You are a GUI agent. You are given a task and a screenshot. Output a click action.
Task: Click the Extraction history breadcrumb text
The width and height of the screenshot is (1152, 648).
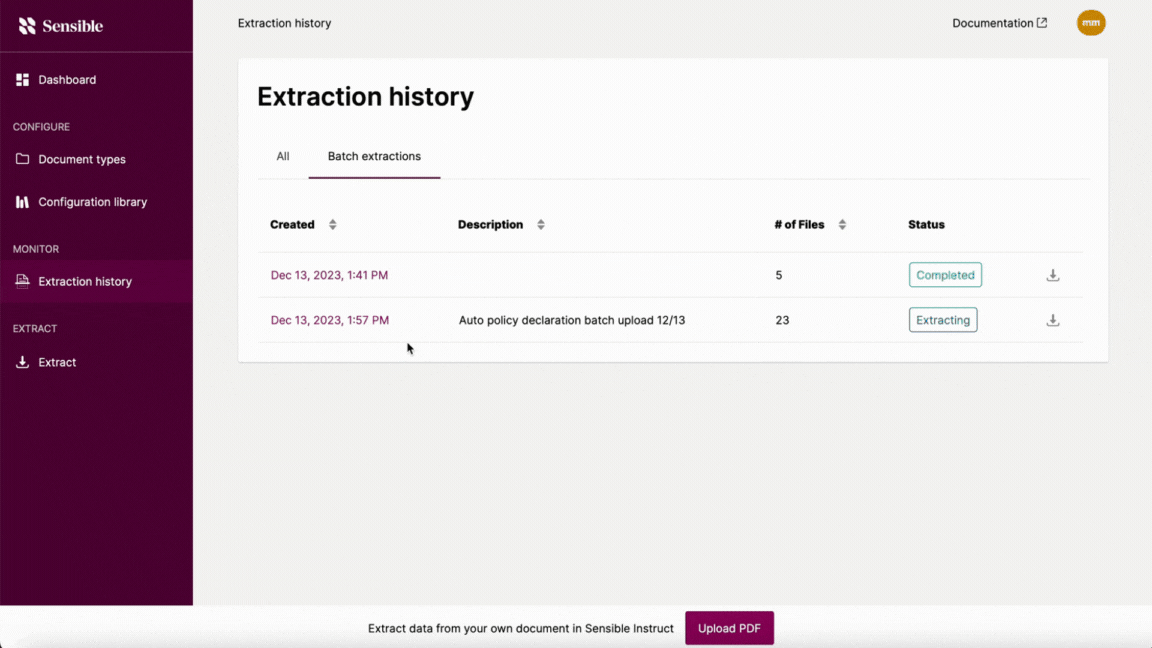284,23
